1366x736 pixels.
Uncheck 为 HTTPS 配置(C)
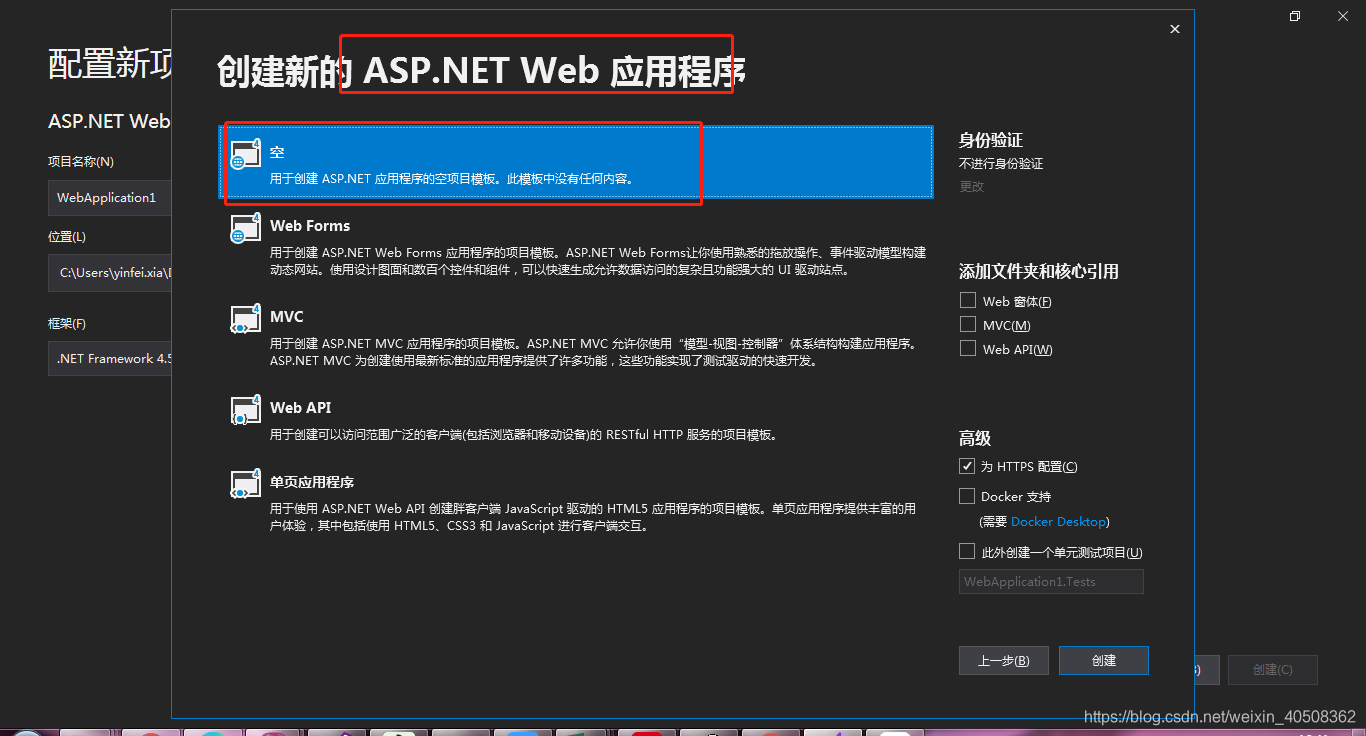click(967, 466)
